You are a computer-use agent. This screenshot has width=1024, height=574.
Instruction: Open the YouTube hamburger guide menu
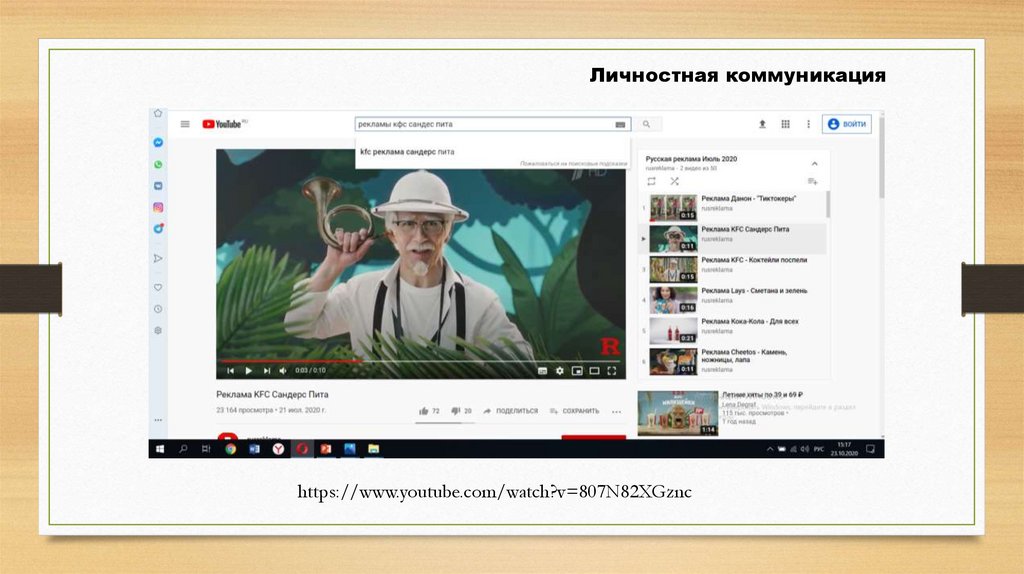(x=185, y=124)
